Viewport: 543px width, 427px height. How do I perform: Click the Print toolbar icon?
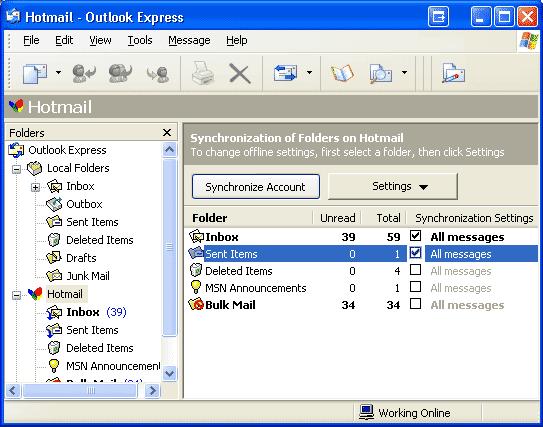pos(203,73)
